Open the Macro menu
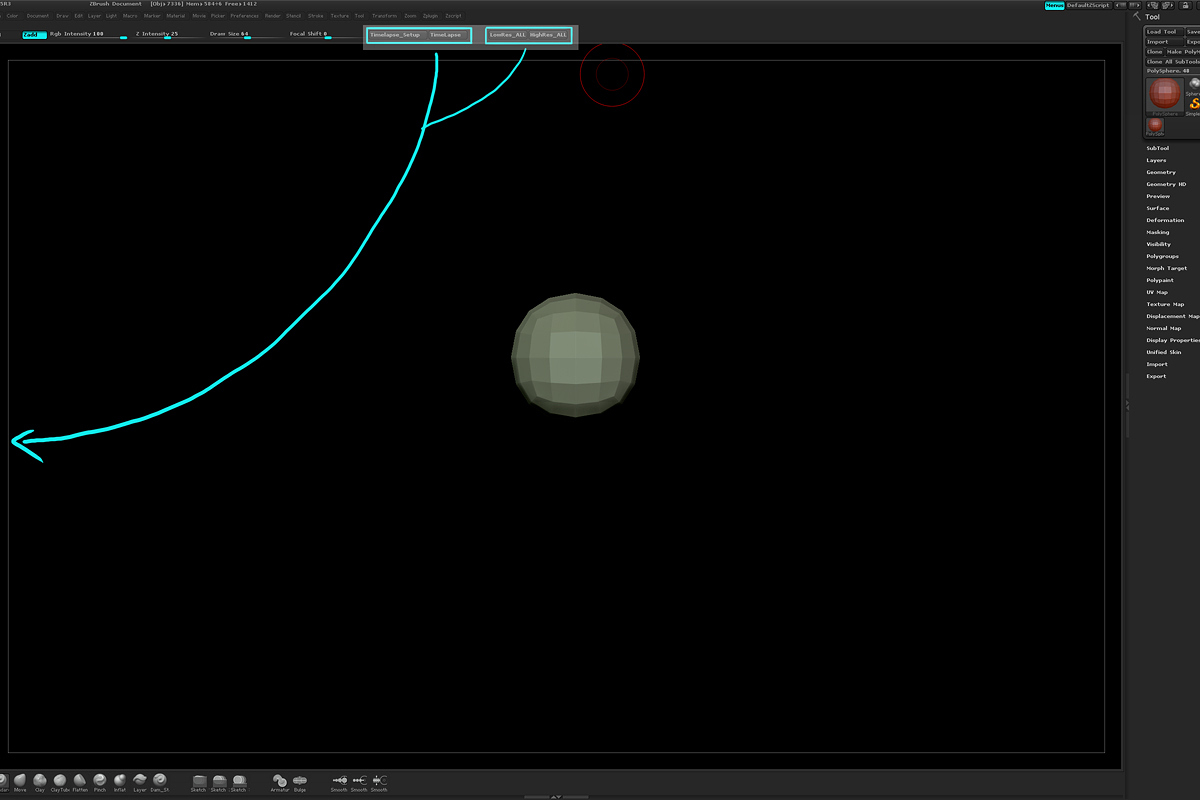The image size is (1200, 800). 130,16
